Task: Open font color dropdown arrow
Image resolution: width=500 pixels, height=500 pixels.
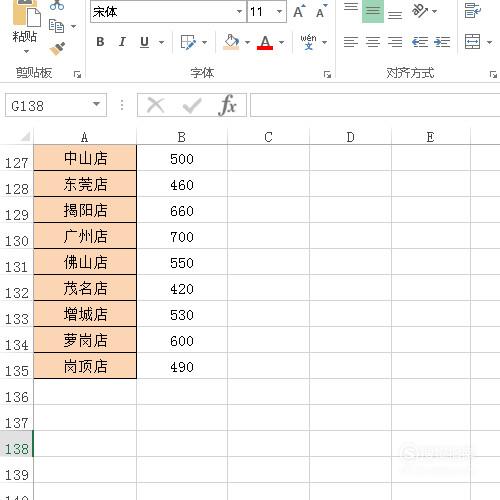Action: click(282, 42)
